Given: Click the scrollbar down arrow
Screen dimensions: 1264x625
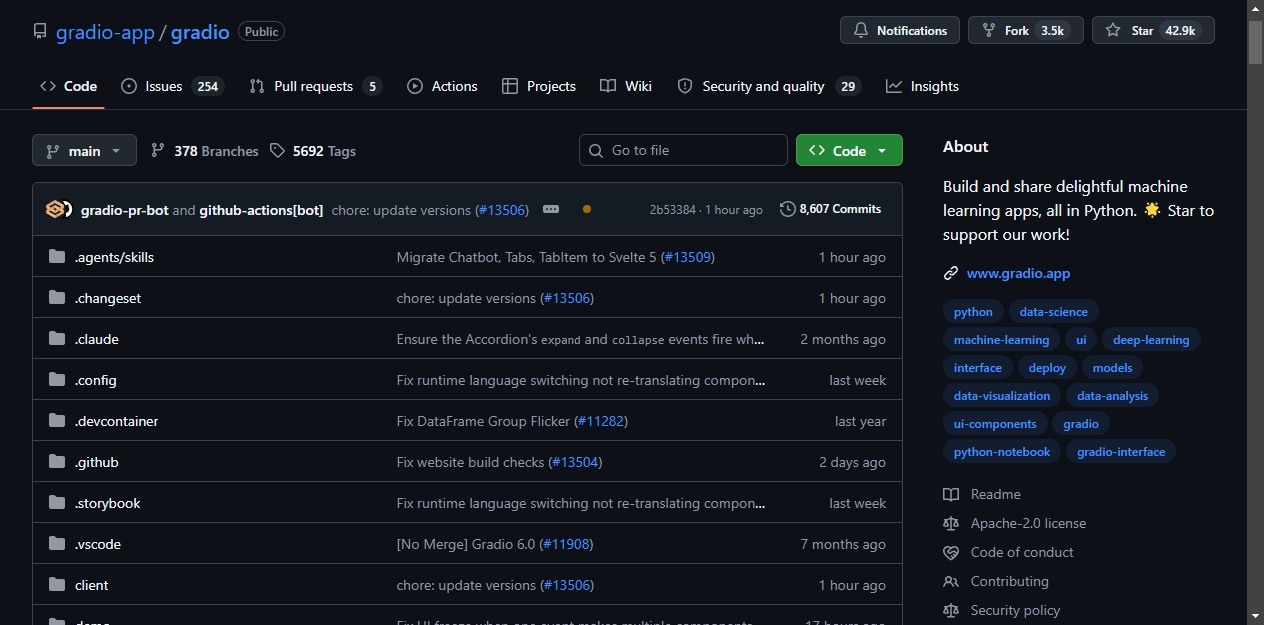Looking at the screenshot, I should pos(1255,616).
